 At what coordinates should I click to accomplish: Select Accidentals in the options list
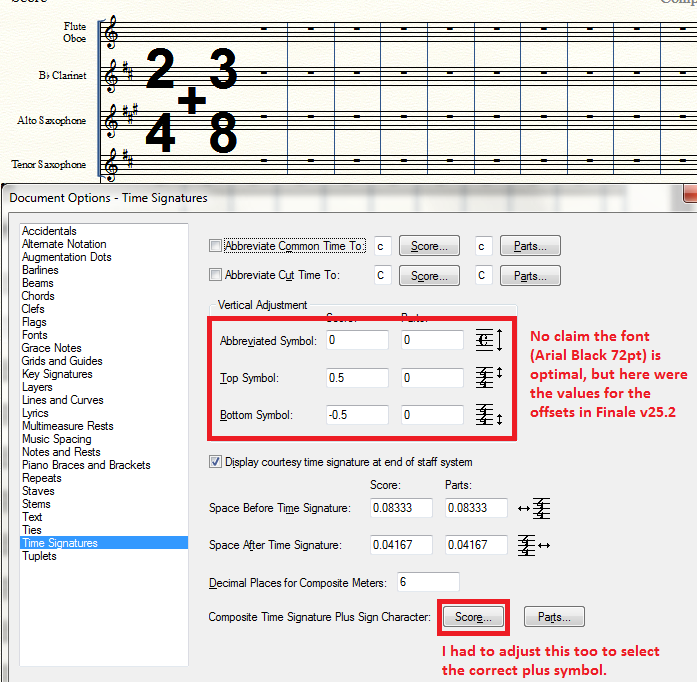50,231
